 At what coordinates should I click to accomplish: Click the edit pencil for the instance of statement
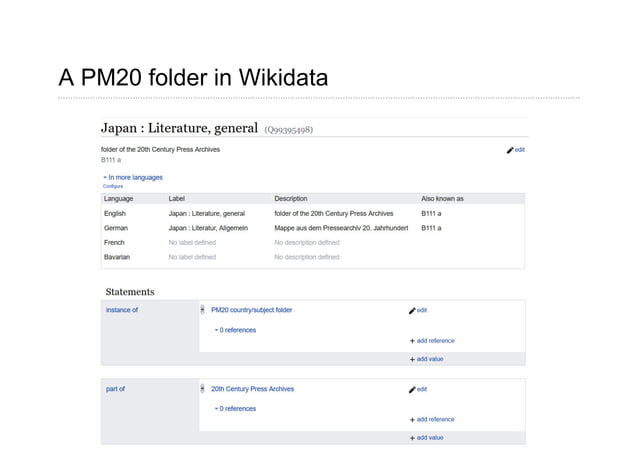tap(412, 310)
